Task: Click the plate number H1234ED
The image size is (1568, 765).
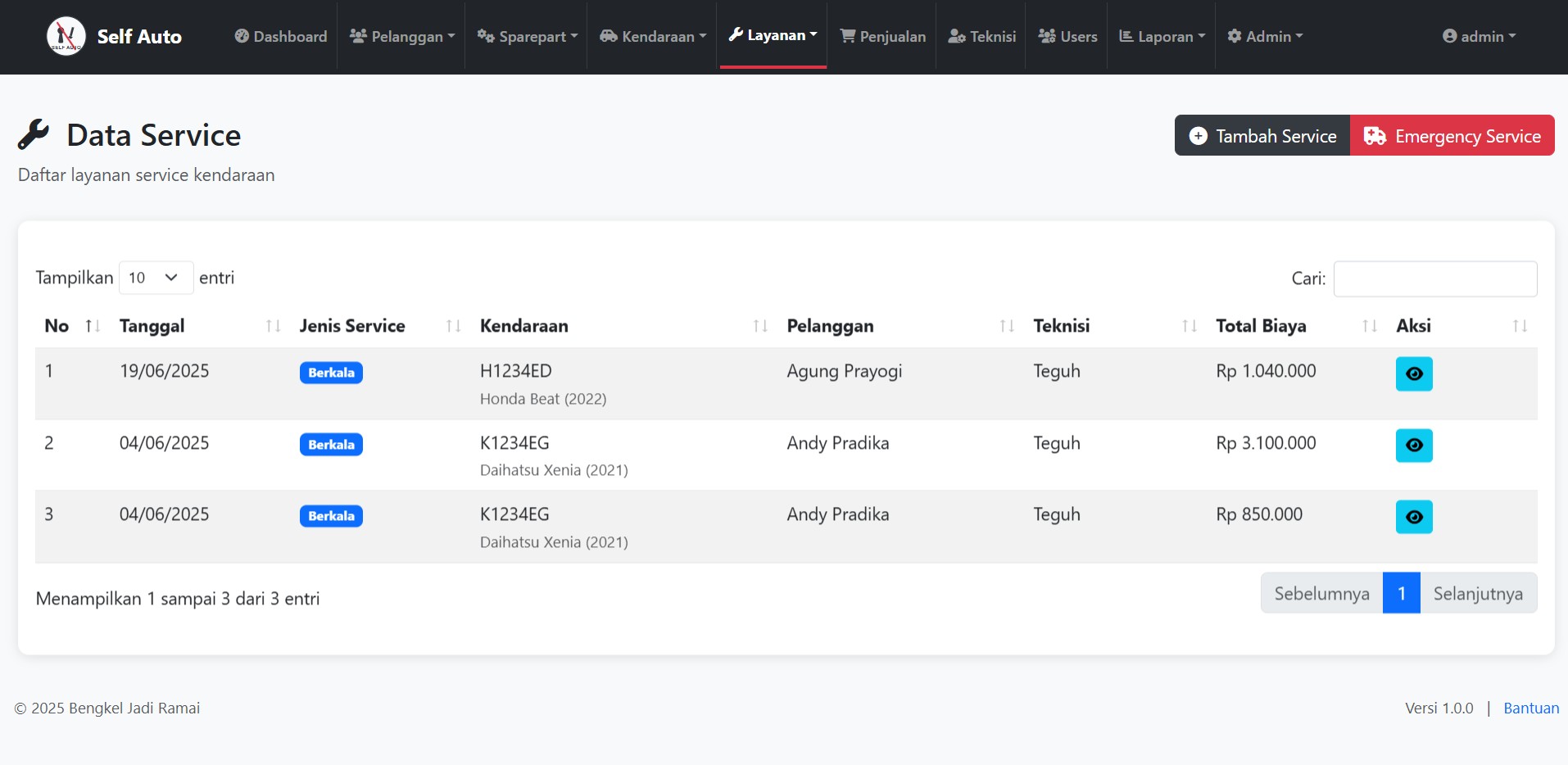Action: 515,371
